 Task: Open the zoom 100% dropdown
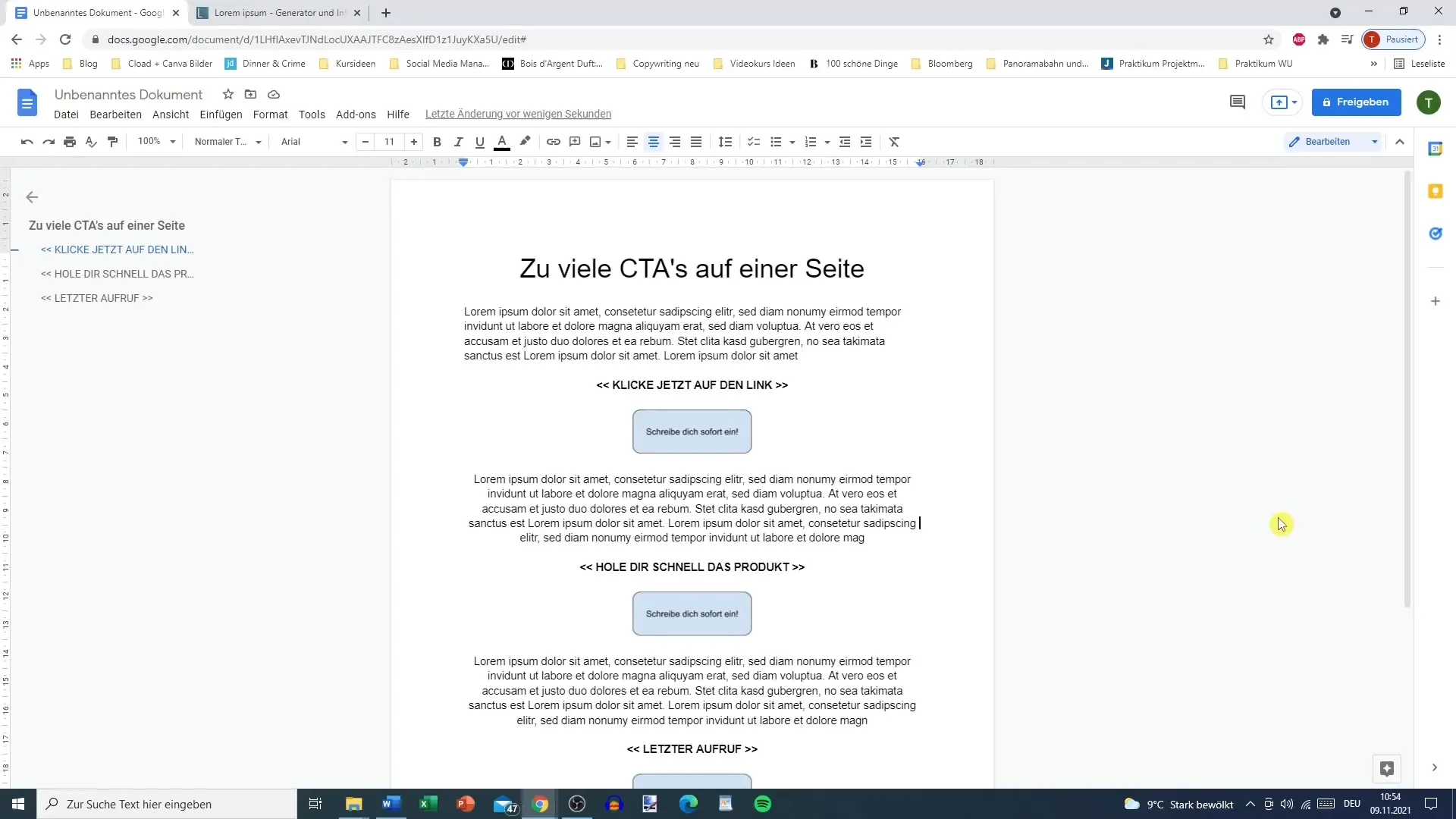pyautogui.click(x=156, y=142)
